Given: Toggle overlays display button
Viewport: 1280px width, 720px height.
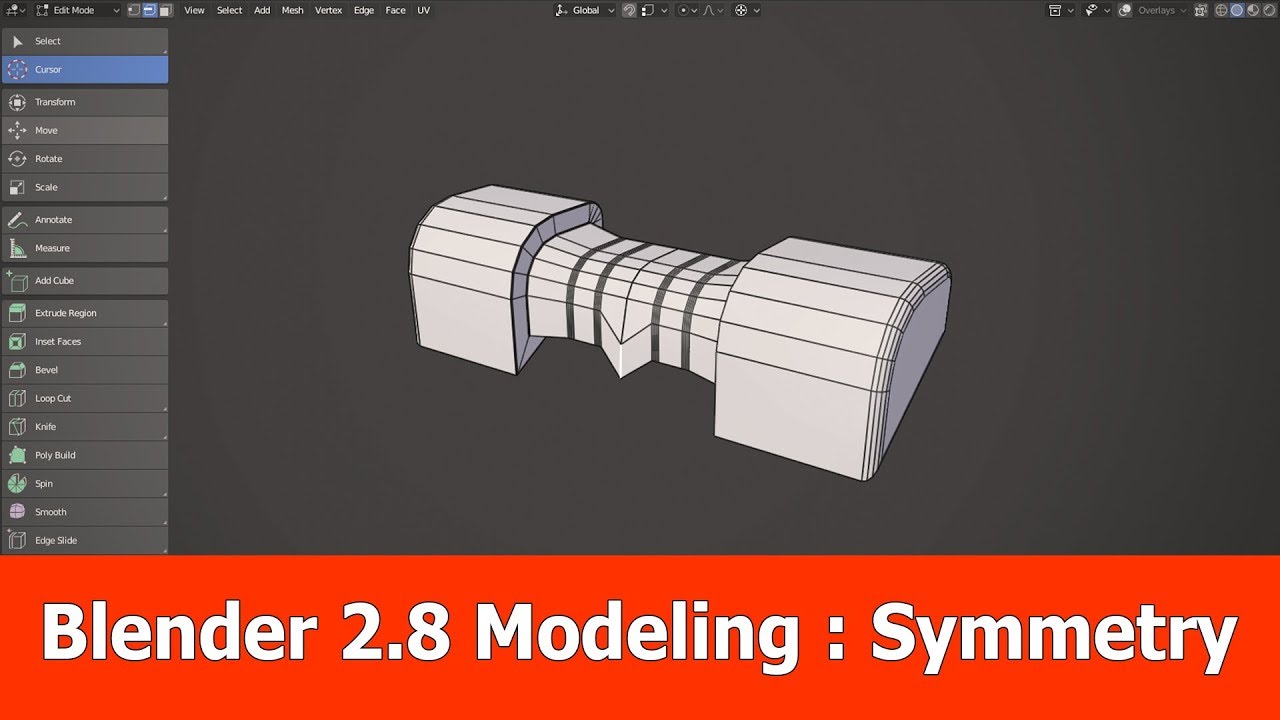Looking at the screenshot, I should (1125, 10).
